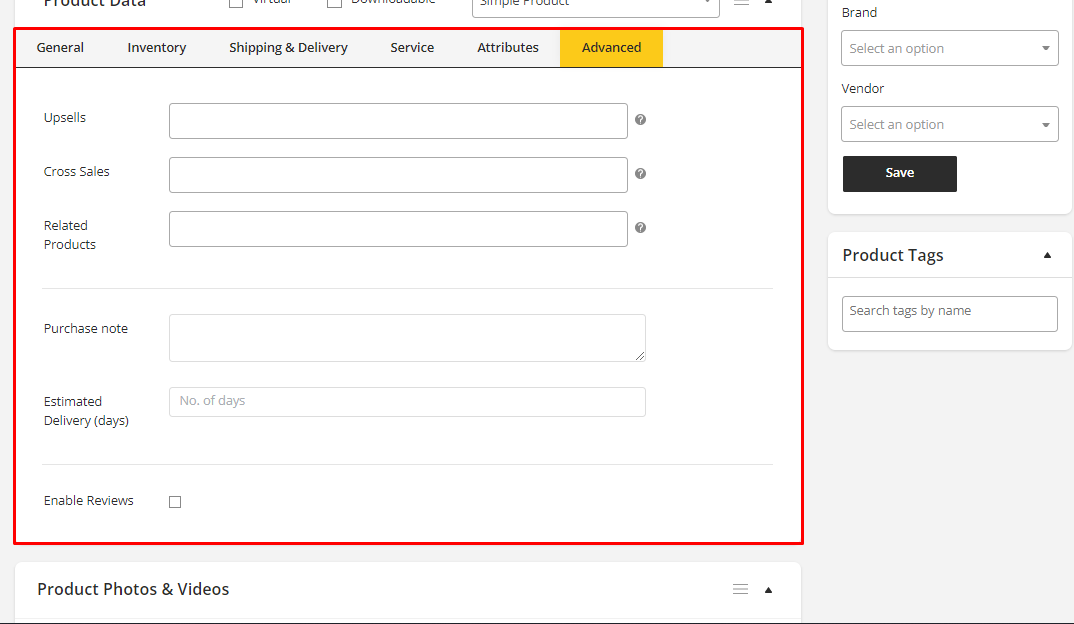Tick the Enable Reviews checkbox

click(x=175, y=502)
